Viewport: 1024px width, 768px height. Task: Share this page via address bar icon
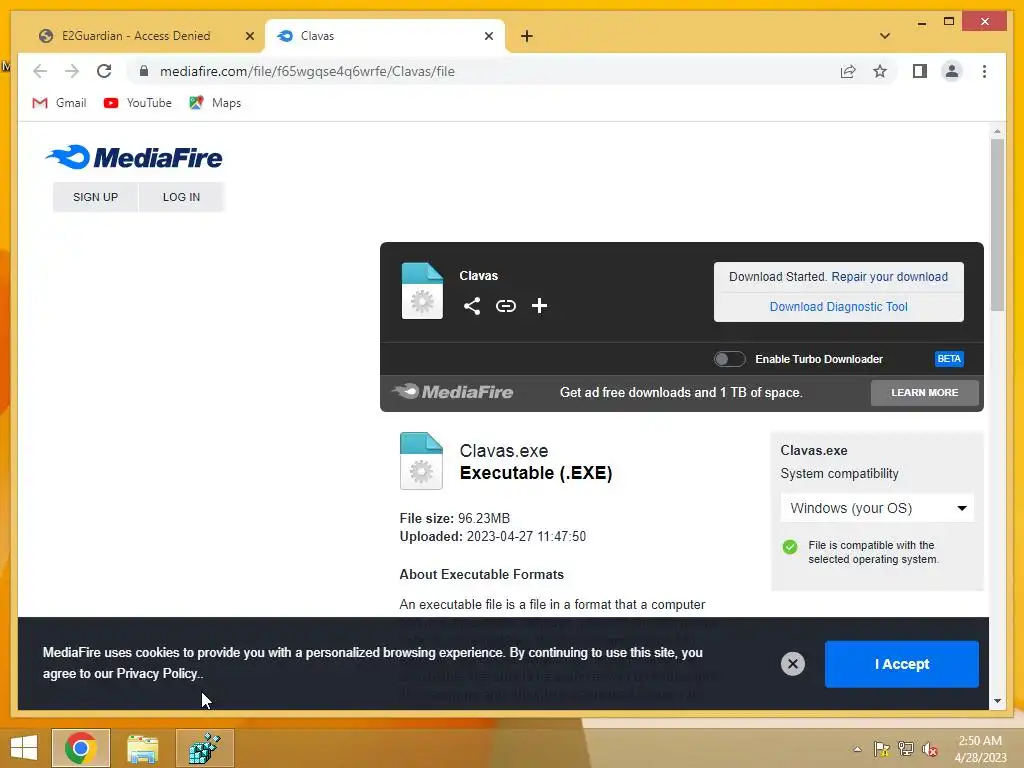(x=848, y=71)
